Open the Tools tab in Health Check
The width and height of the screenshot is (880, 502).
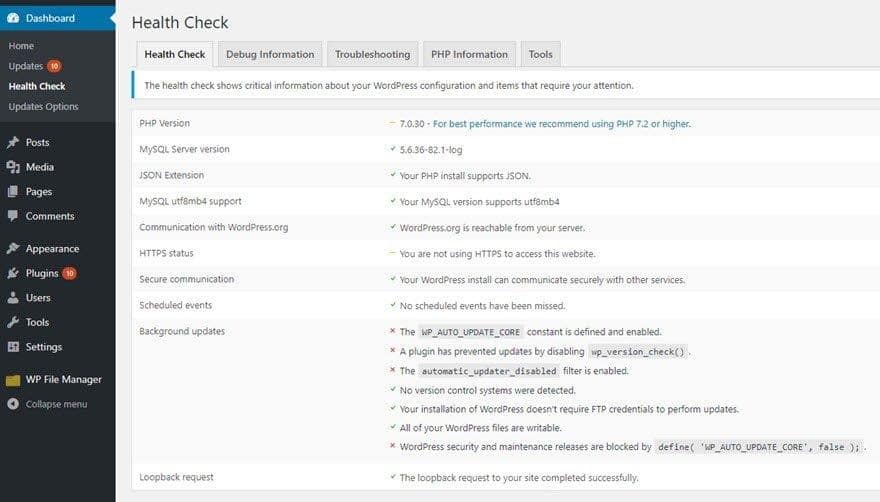pyautogui.click(x=540, y=54)
